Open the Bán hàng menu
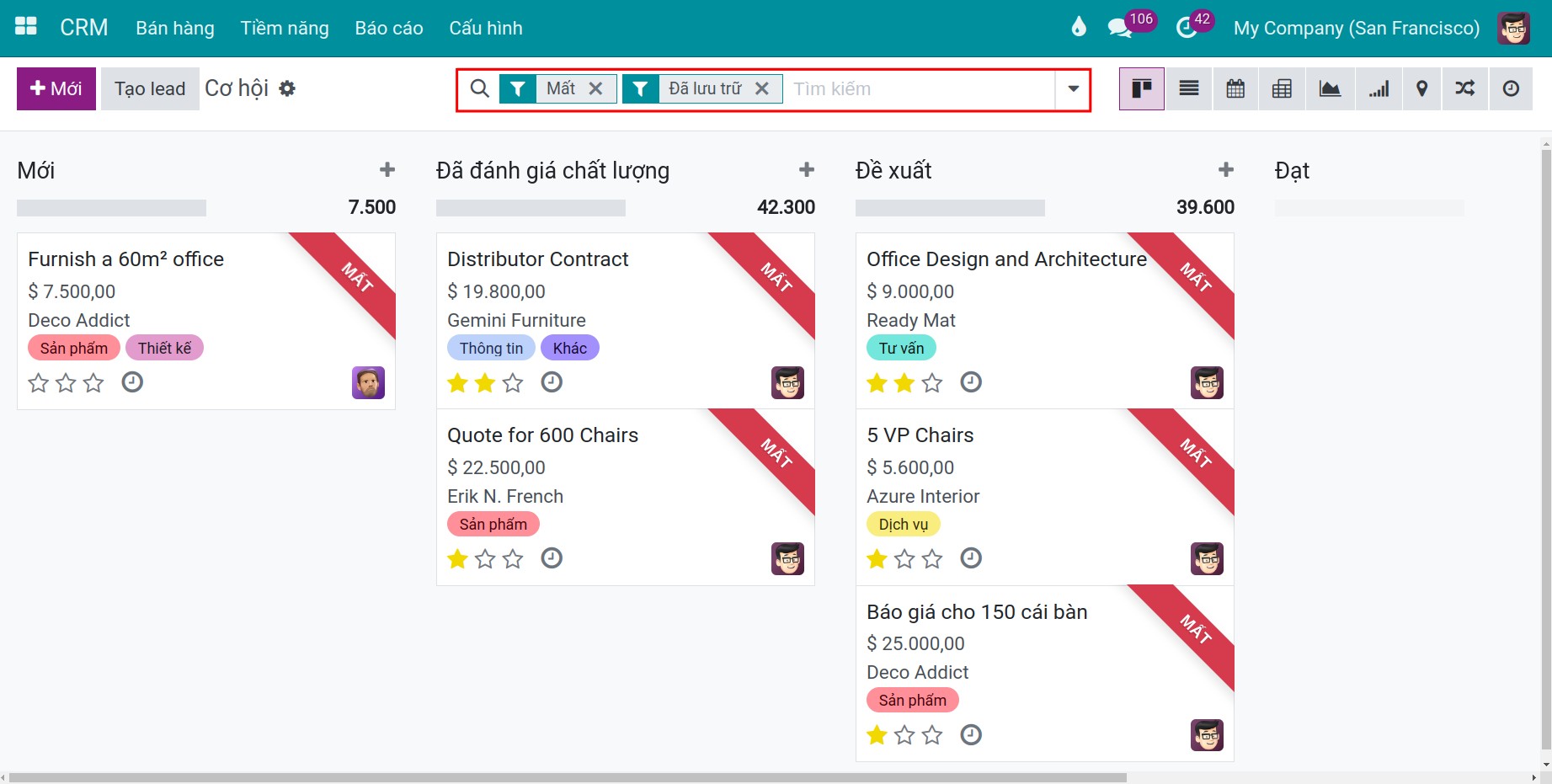The height and width of the screenshot is (784, 1552). pos(175,28)
